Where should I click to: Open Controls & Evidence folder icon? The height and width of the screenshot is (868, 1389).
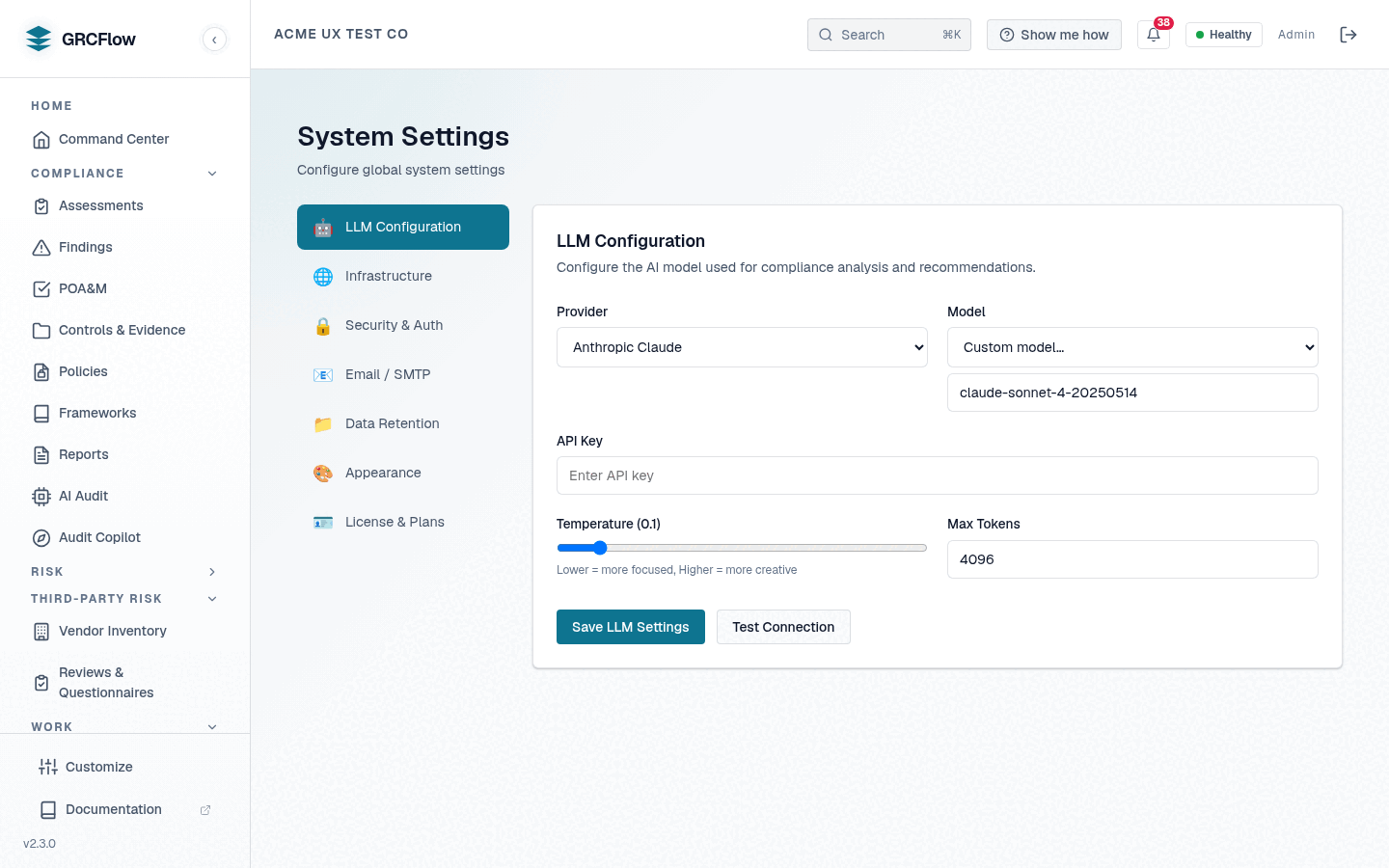click(41, 331)
